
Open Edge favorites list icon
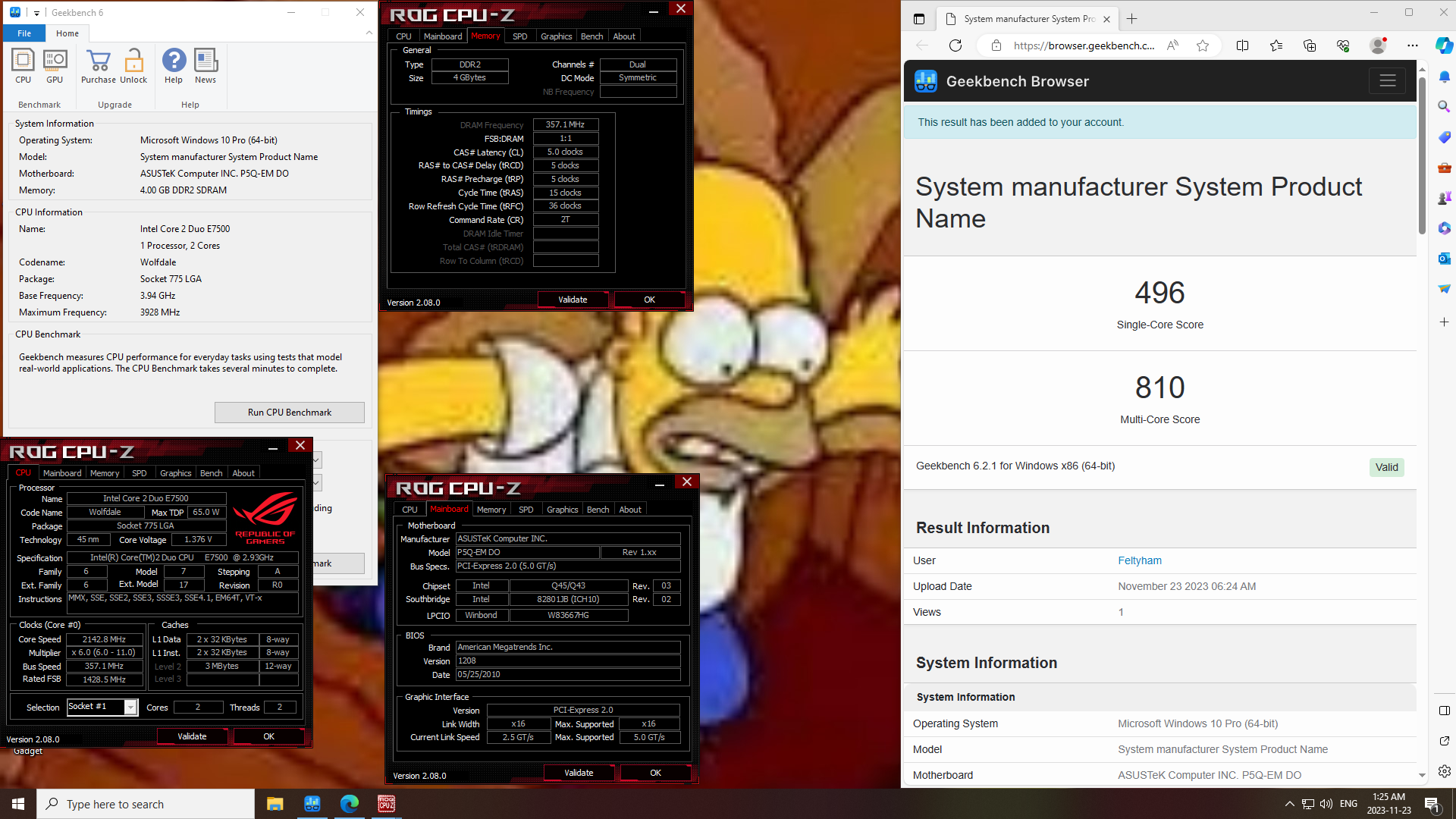pos(1276,45)
